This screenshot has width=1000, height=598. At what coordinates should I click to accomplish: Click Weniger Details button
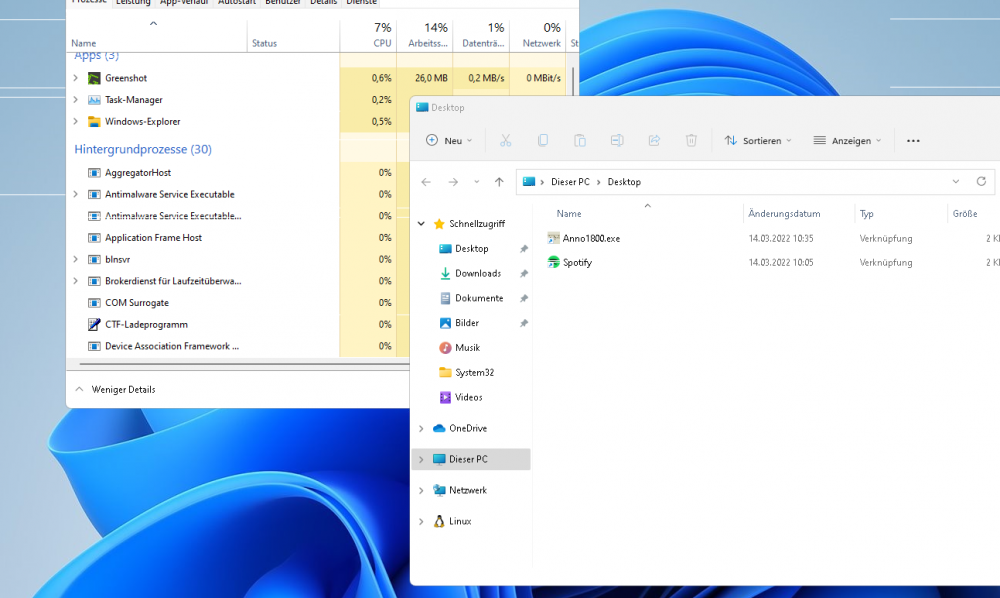(115, 390)
